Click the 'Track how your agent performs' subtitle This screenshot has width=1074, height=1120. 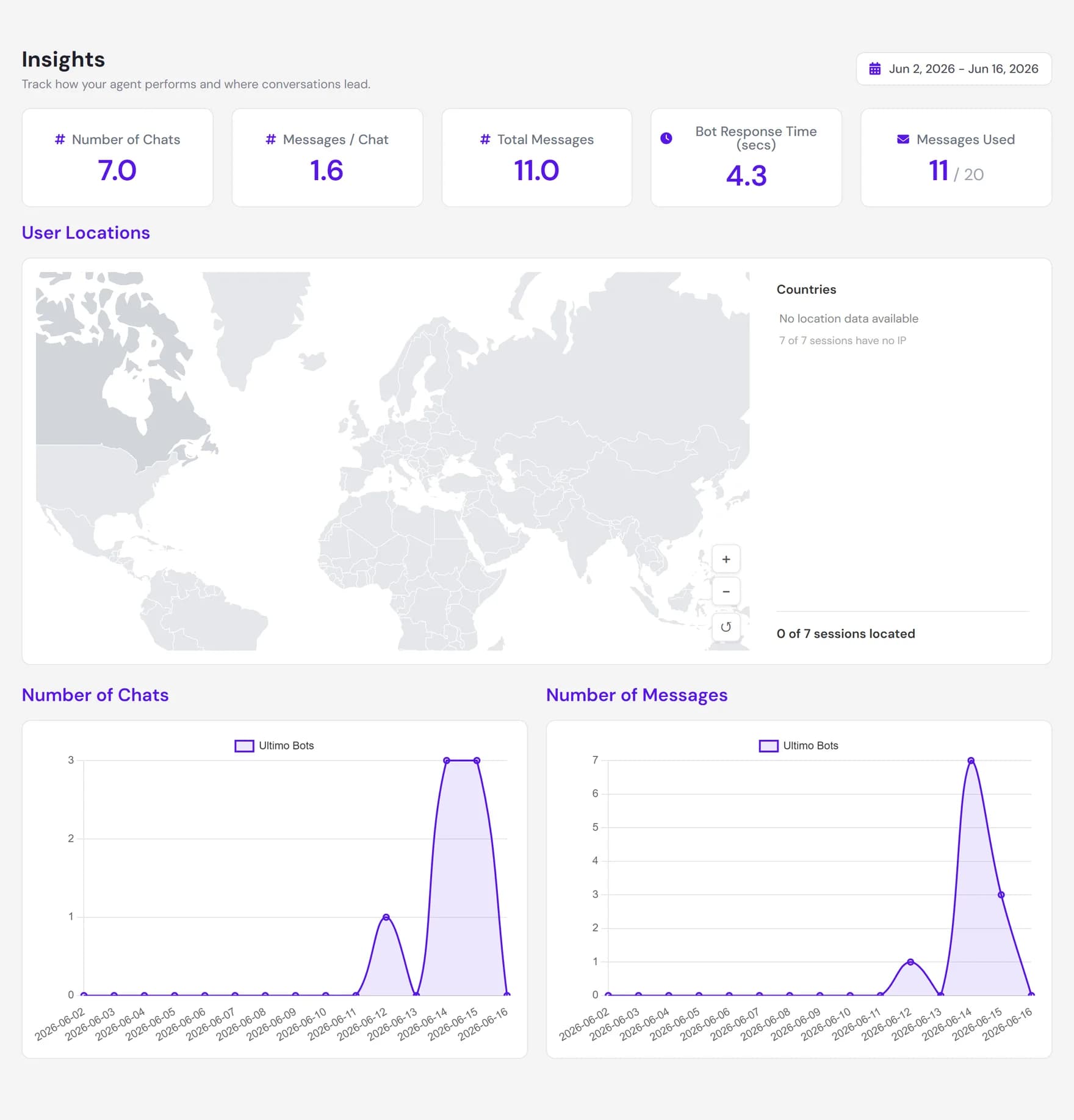[x=196, y=84]
